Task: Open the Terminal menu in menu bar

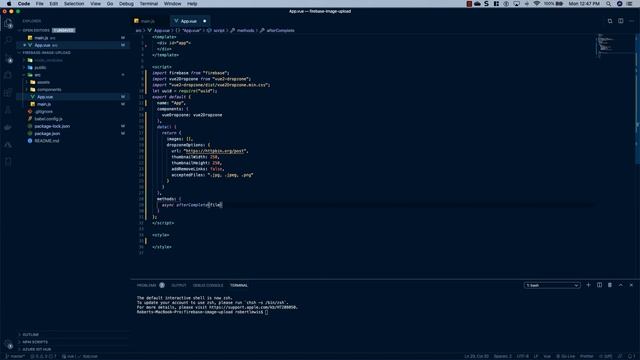Action: point(149,4)
